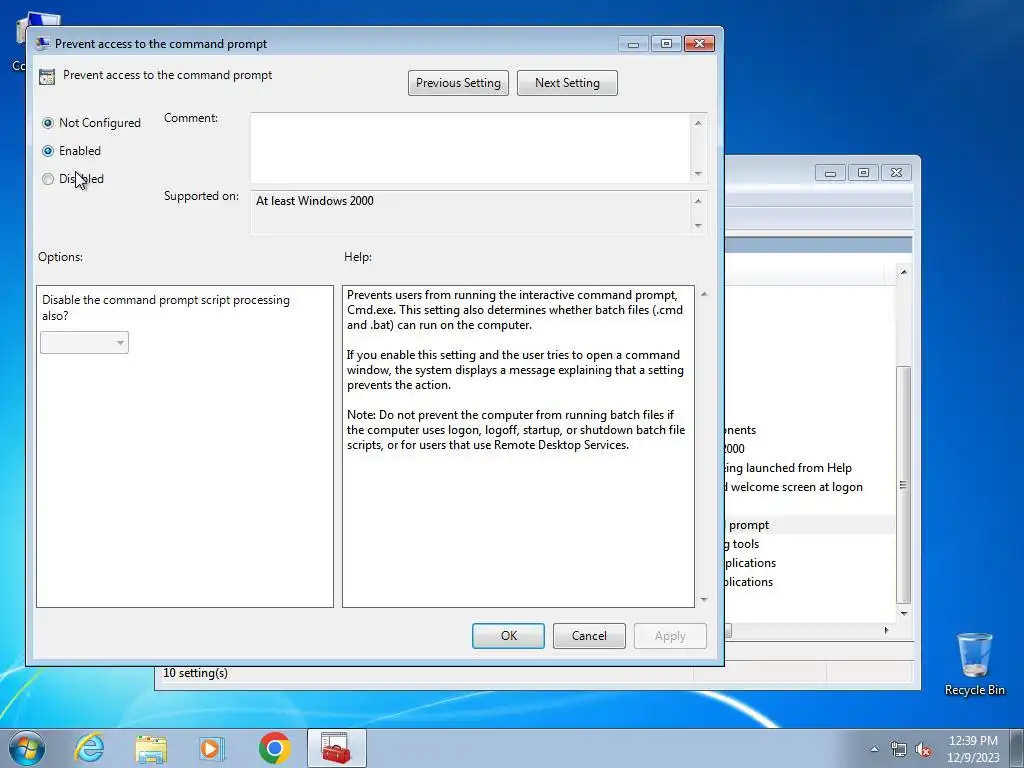Select the Disabled radio button
The image size is (1024, 768).
(x=48, y=179)
